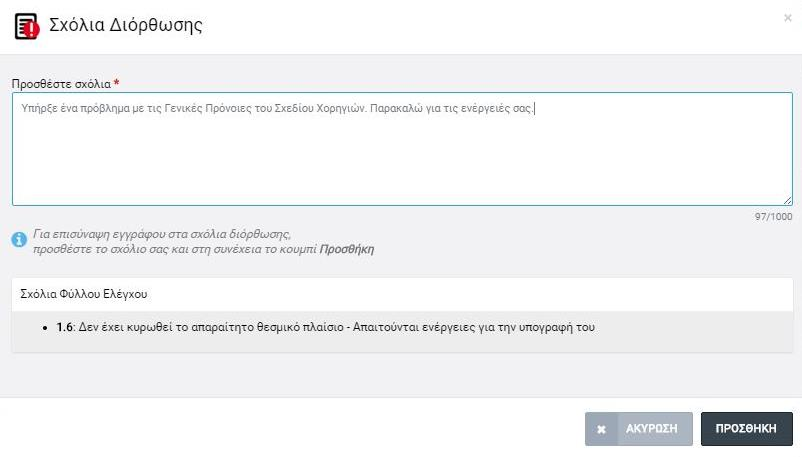Click the 'Προσθέστε σχόλια' field label
The width and height of the screenshot is (802, 457).
pyautogui.click(x=61, y=84)
